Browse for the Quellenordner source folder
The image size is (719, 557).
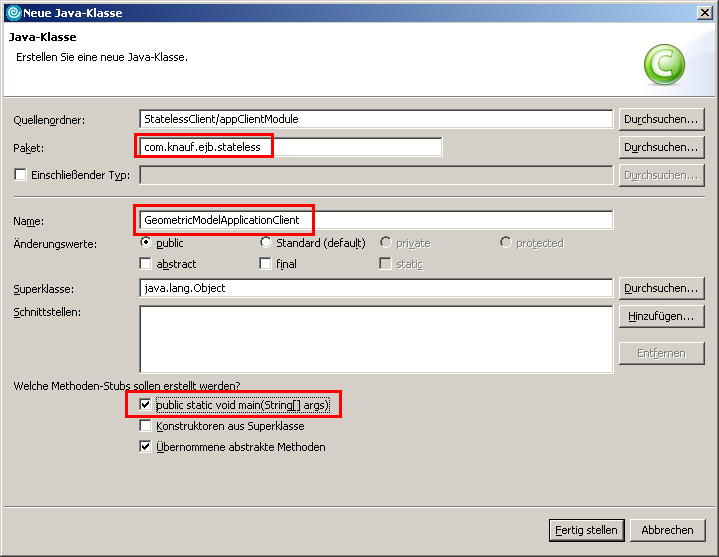[x=661, y=119]
